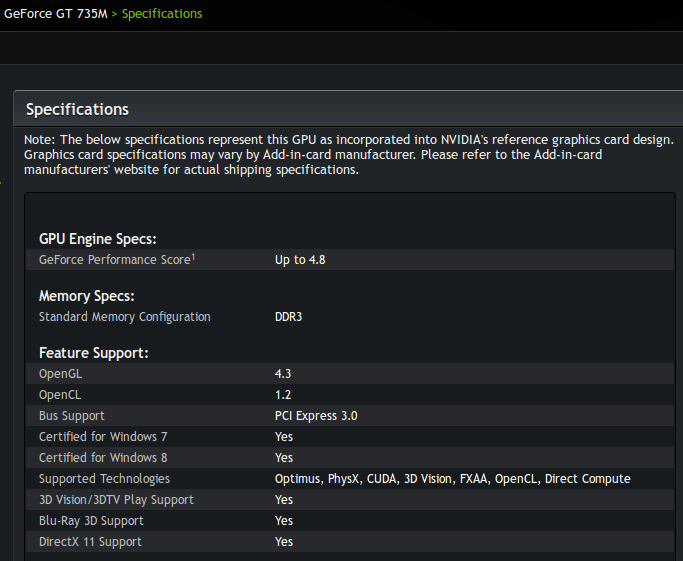The width and height of the screenshot is (683, 561).
Task: Select the value Up to 4.8
Action: 300,260
